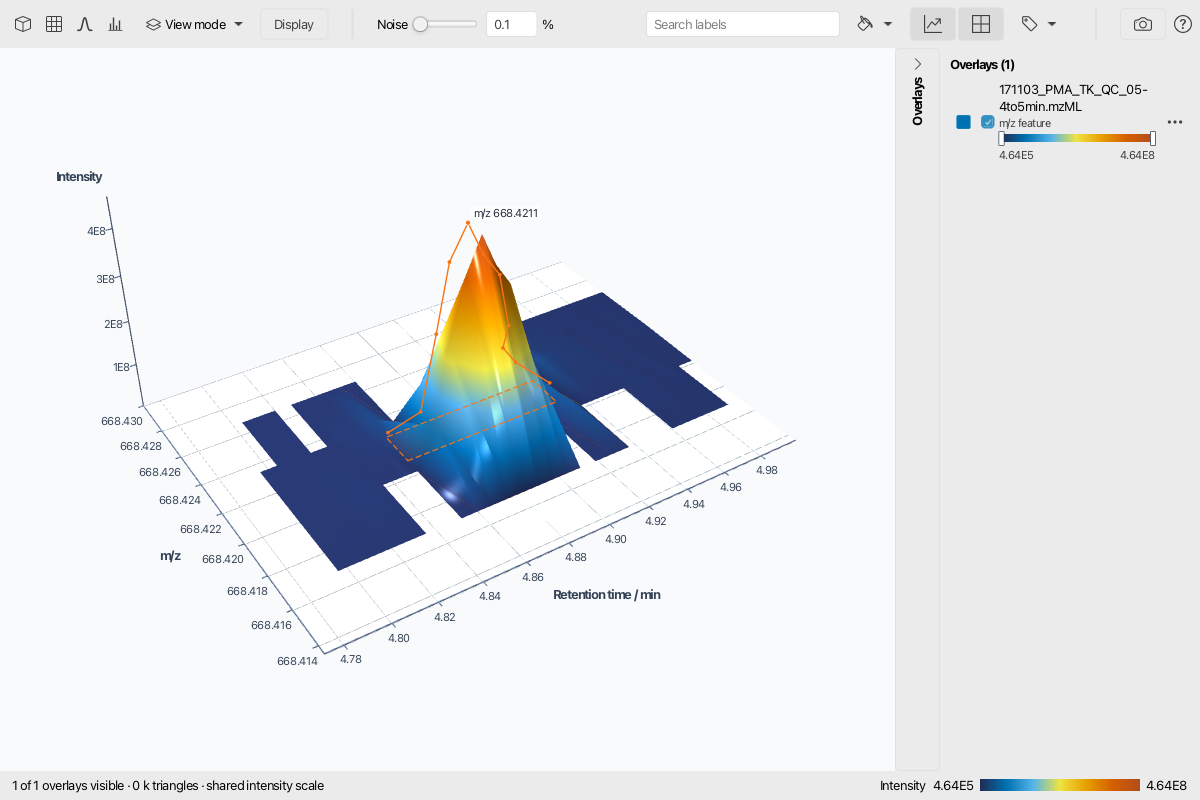
Task: Open help with the question mark icon
Action: point(1183,24)
